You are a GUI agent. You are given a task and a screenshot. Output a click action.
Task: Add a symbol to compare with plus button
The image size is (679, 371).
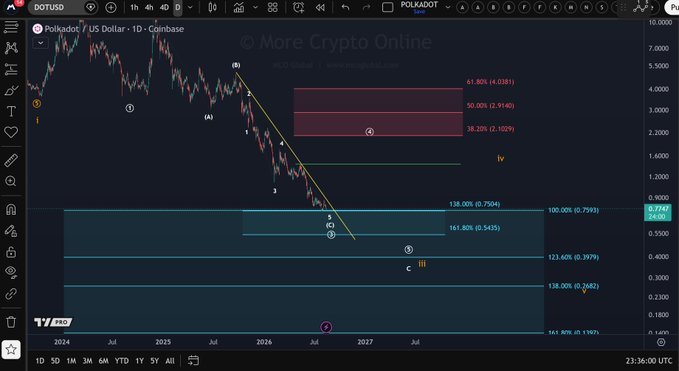[111, 7]
